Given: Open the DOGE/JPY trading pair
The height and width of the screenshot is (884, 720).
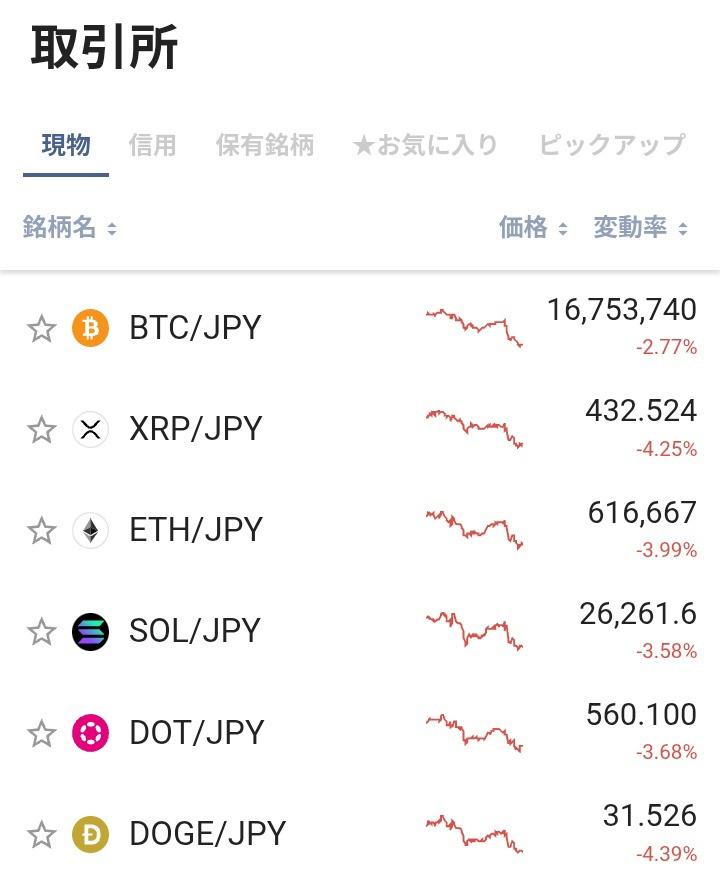Looking at the screenshot, I should tap(207, 834).
